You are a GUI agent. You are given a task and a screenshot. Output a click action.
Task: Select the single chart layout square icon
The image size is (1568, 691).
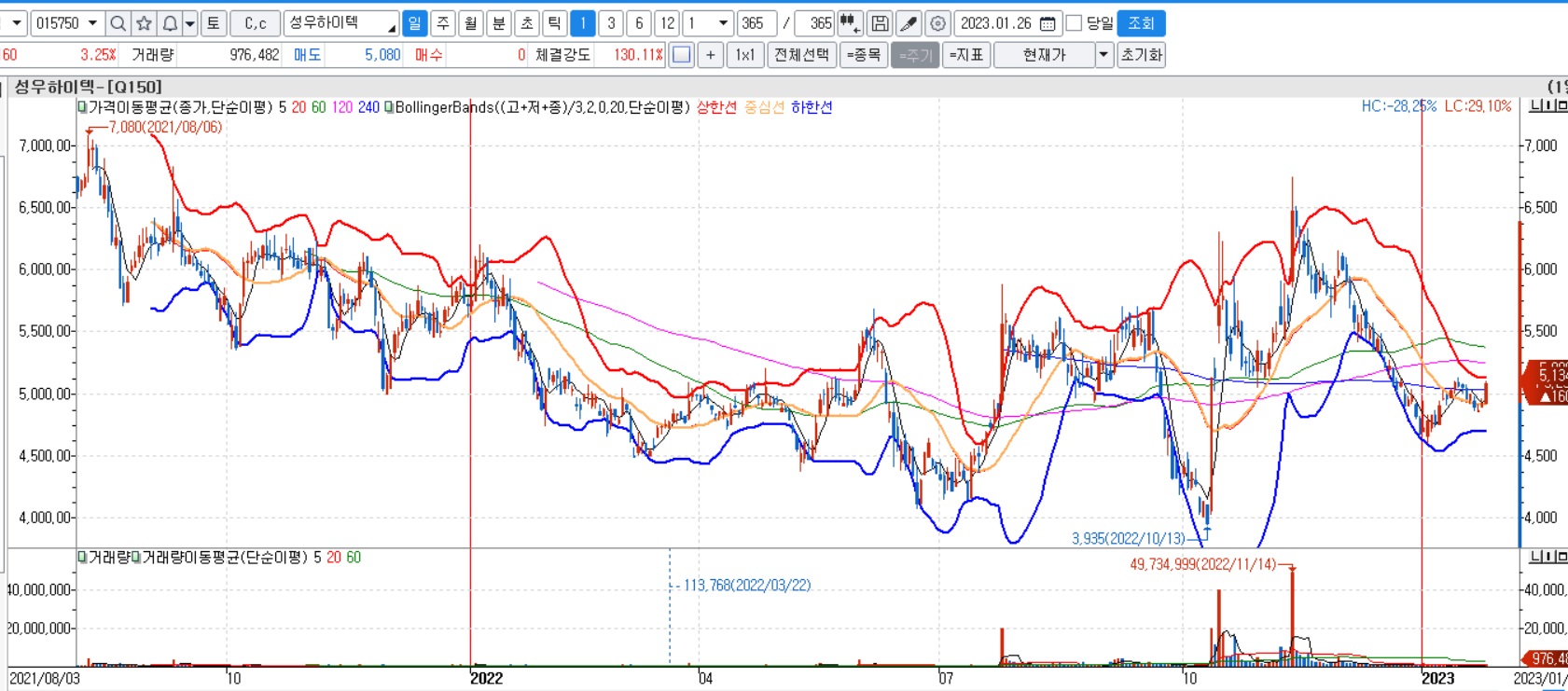tap(682, 55)
